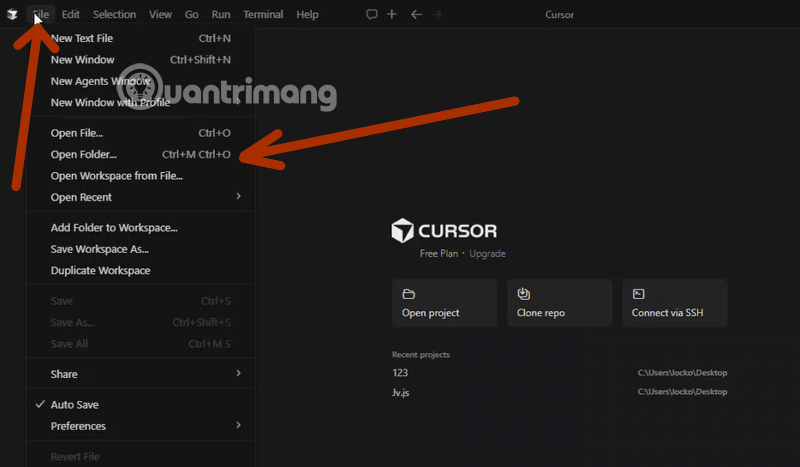
Task: Expand the Preferences submenu arrow
Action: (238, 425)
